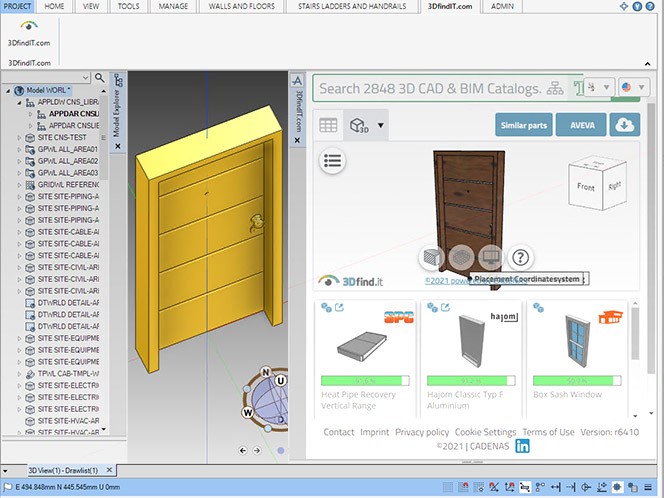Click the cloud download button
The height and width of the screenshot is (498, 664).
pyautogui.click(x=625, y=125)
